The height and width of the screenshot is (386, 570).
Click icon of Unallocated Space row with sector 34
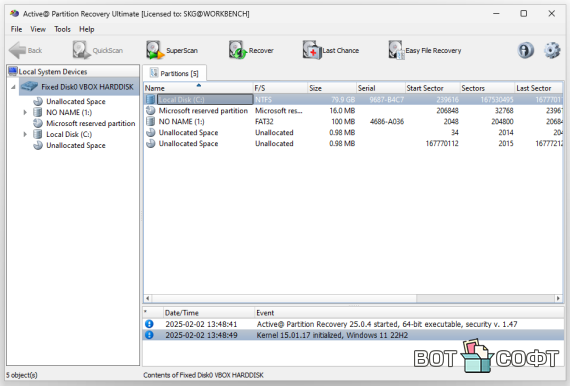click(150, 133)
